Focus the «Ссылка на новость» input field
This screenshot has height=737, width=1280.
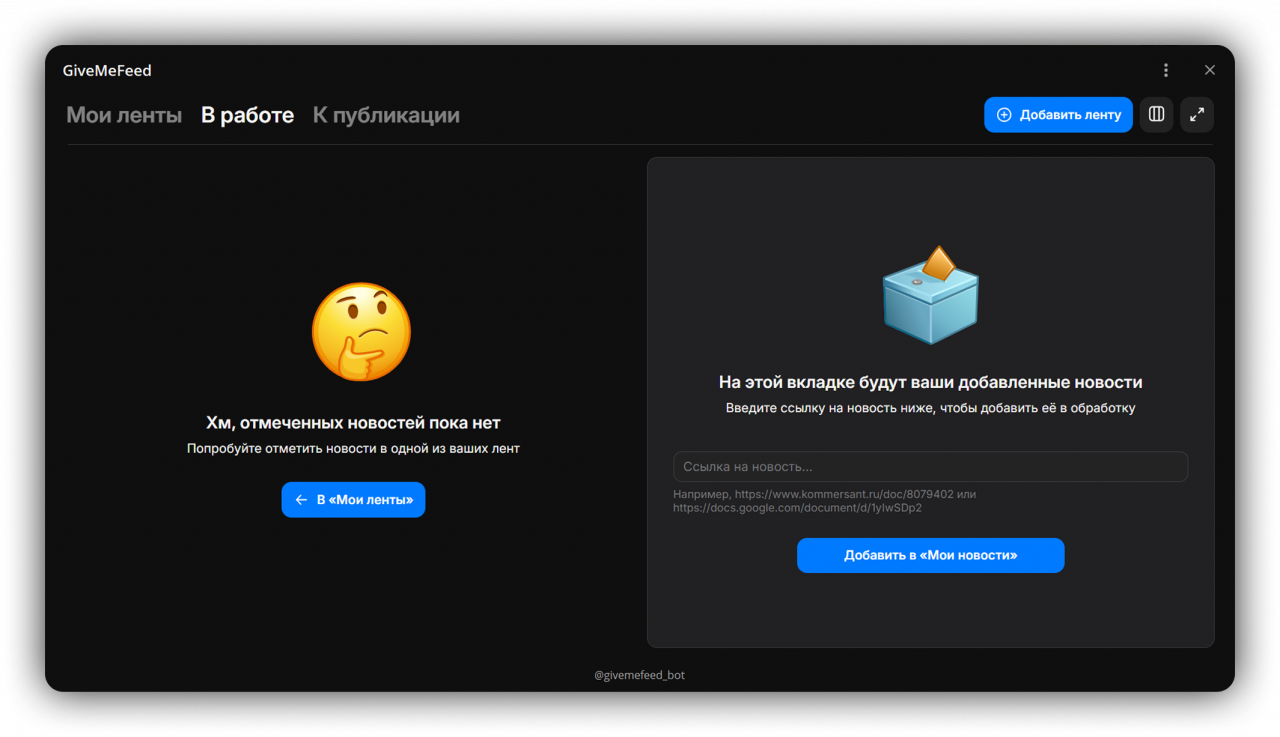[930, 467]
